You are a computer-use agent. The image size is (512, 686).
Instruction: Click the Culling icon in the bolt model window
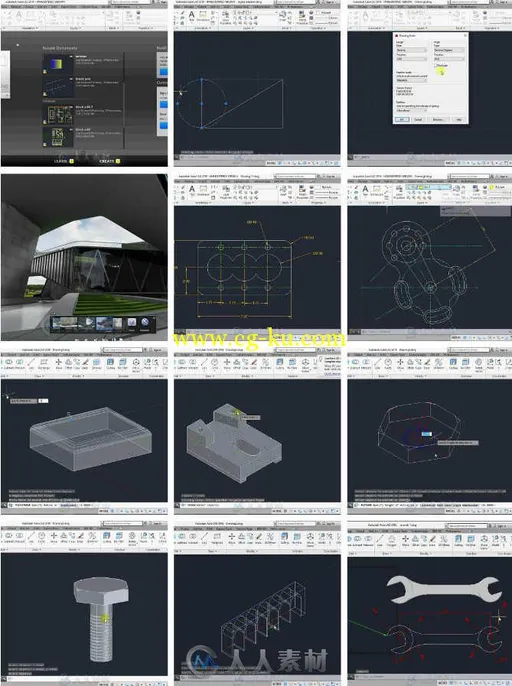pos(107,538)
